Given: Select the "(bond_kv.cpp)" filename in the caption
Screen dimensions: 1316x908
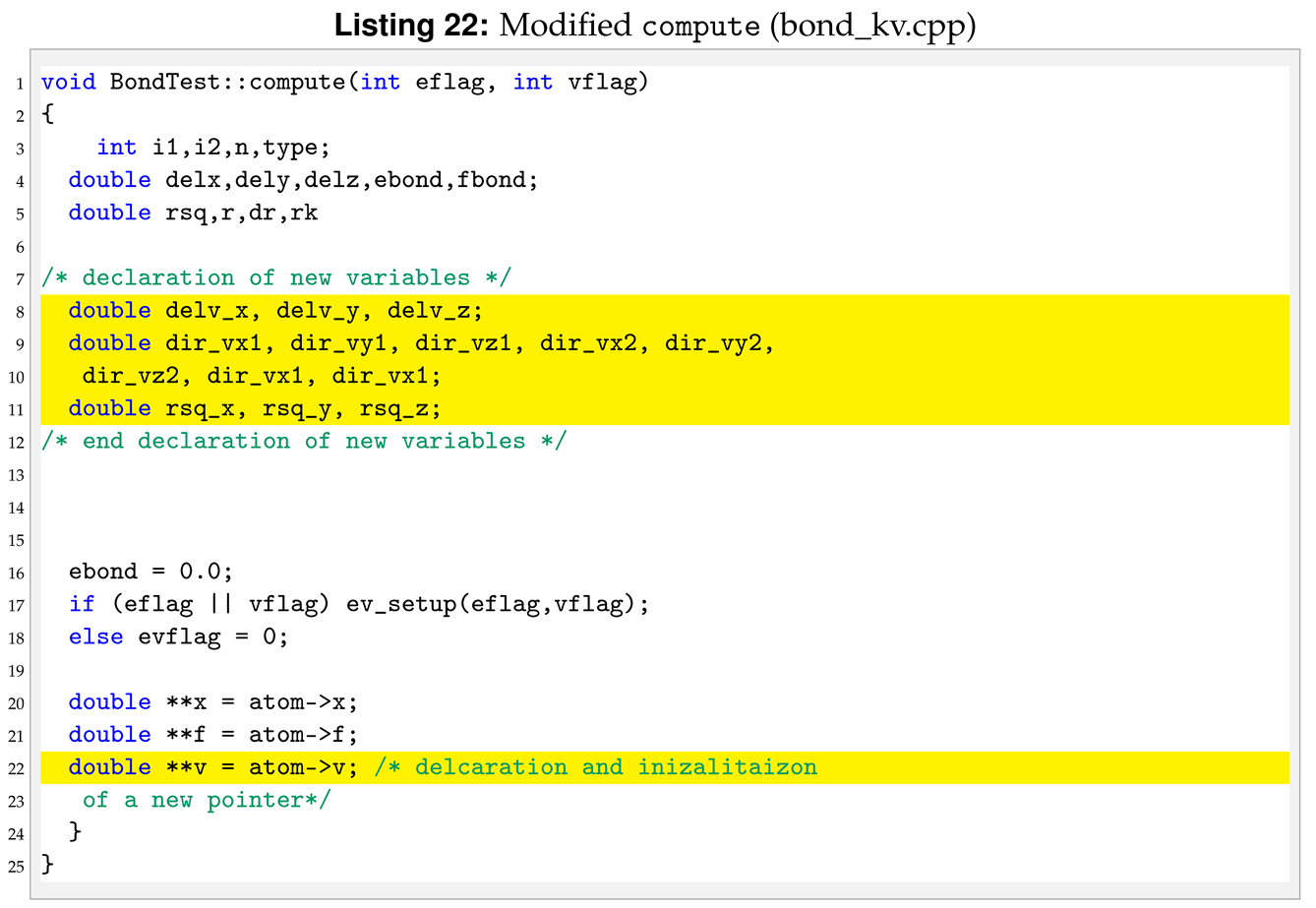Looking at the screenshot, I should coord(873,25).
